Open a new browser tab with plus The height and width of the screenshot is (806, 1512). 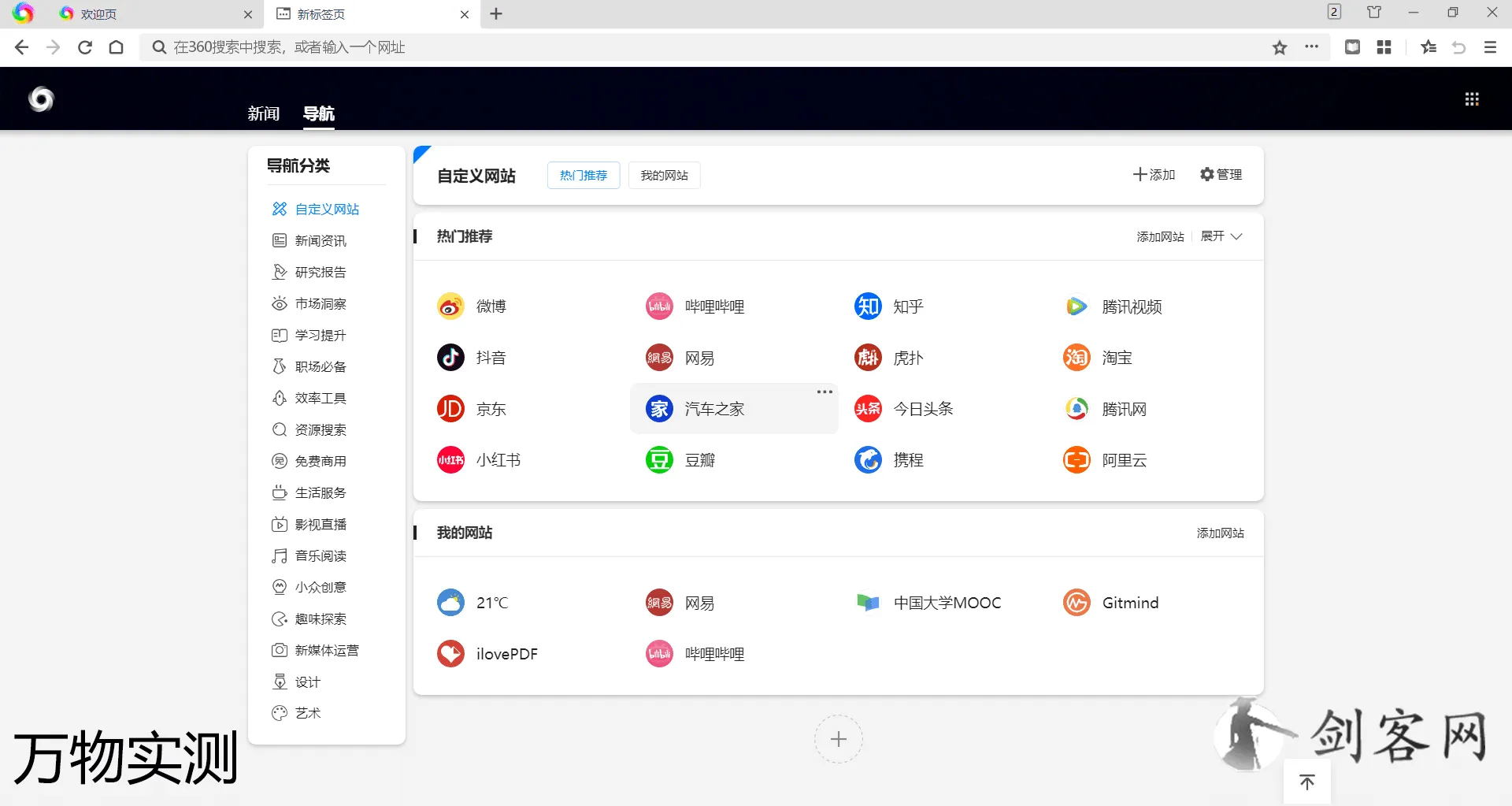(x=496, y=14)
